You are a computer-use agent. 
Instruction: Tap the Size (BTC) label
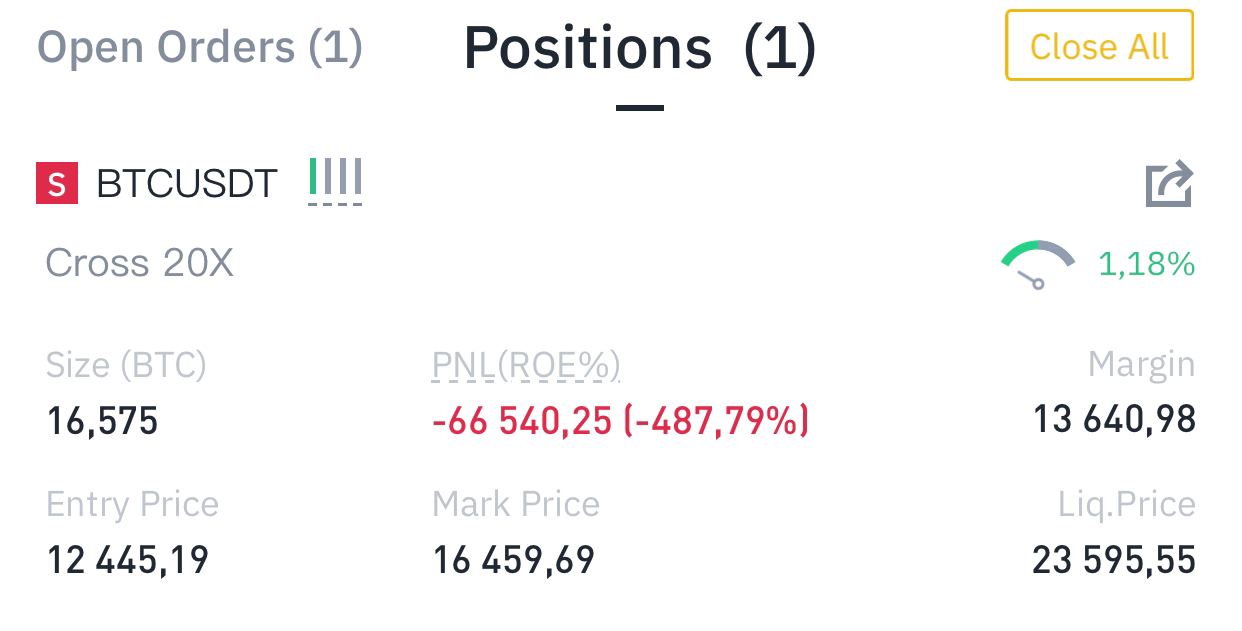coord(126,366)
